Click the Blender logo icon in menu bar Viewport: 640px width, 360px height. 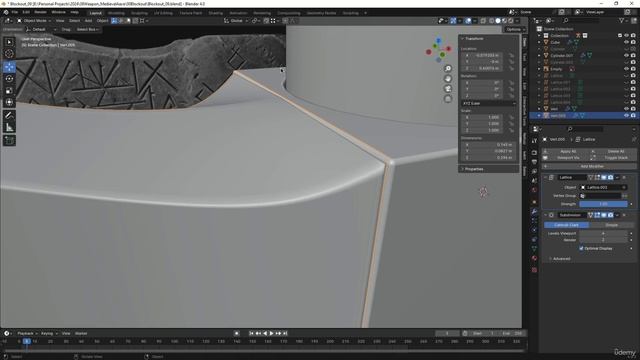coord(6,12)
